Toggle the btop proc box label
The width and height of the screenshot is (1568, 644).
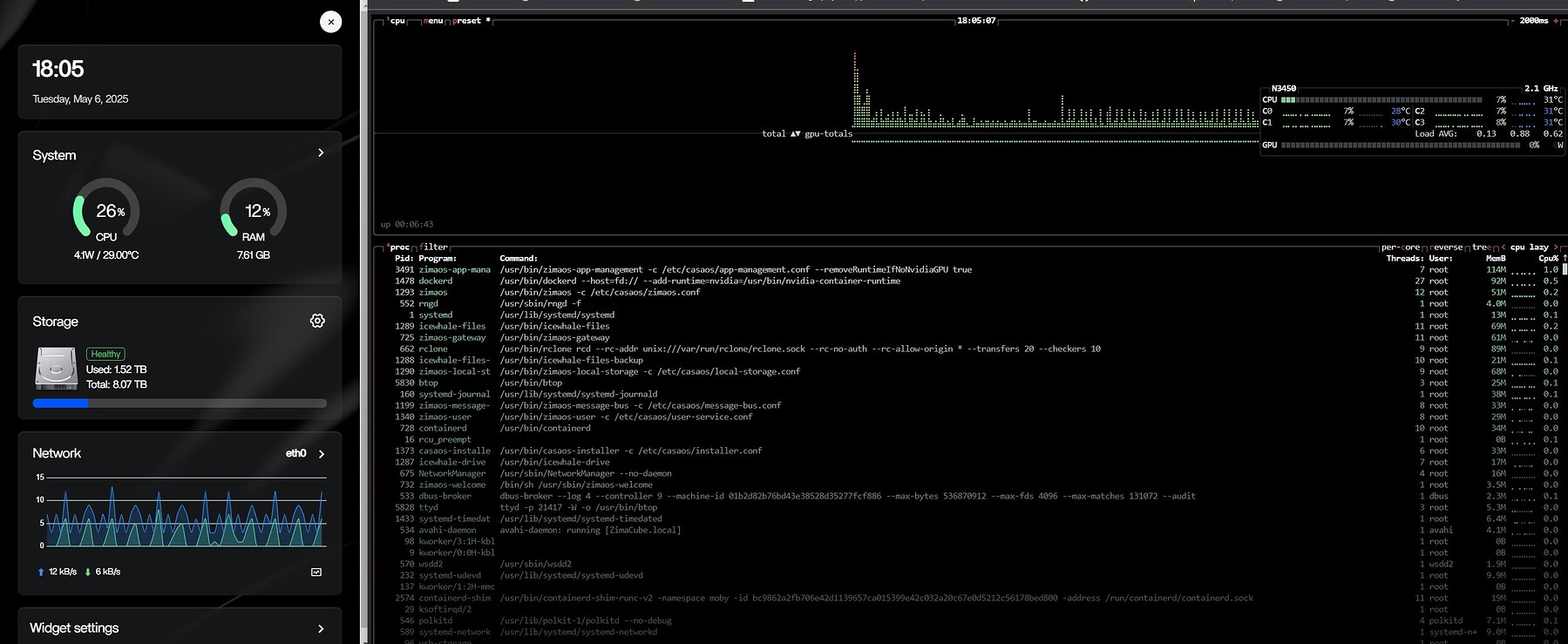(398, 247)
